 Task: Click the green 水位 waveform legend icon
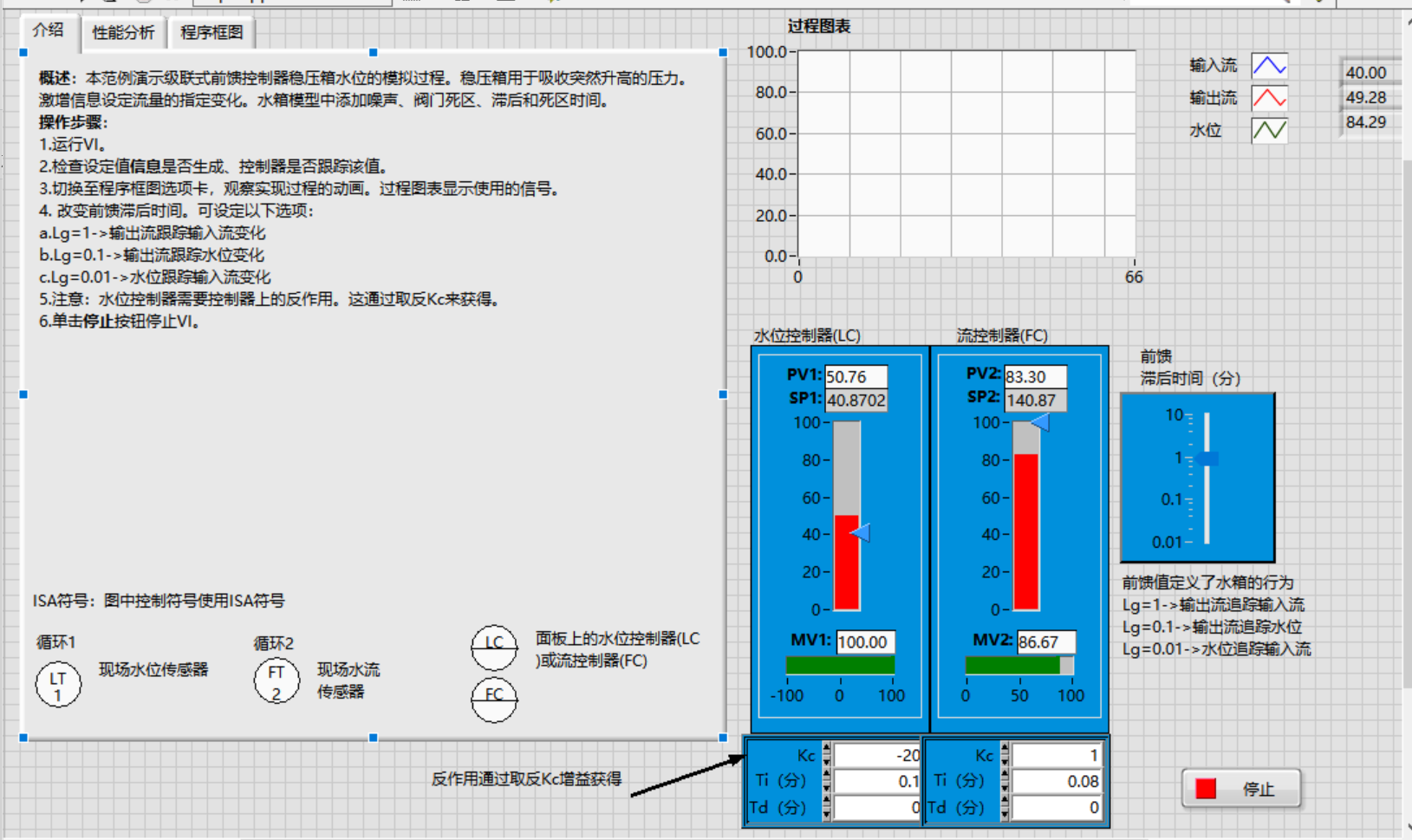click(1268, 130)
